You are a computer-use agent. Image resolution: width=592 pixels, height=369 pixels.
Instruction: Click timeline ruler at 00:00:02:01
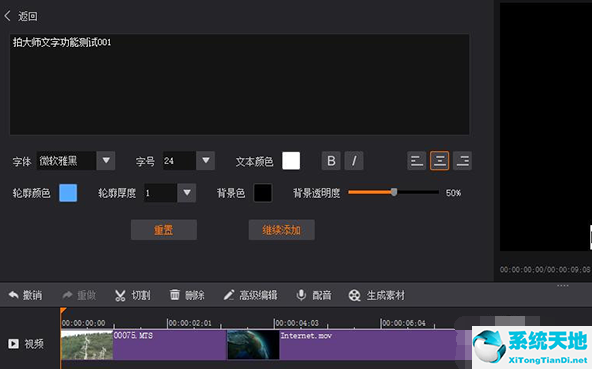pyautogui.click(x=190, y=323)
